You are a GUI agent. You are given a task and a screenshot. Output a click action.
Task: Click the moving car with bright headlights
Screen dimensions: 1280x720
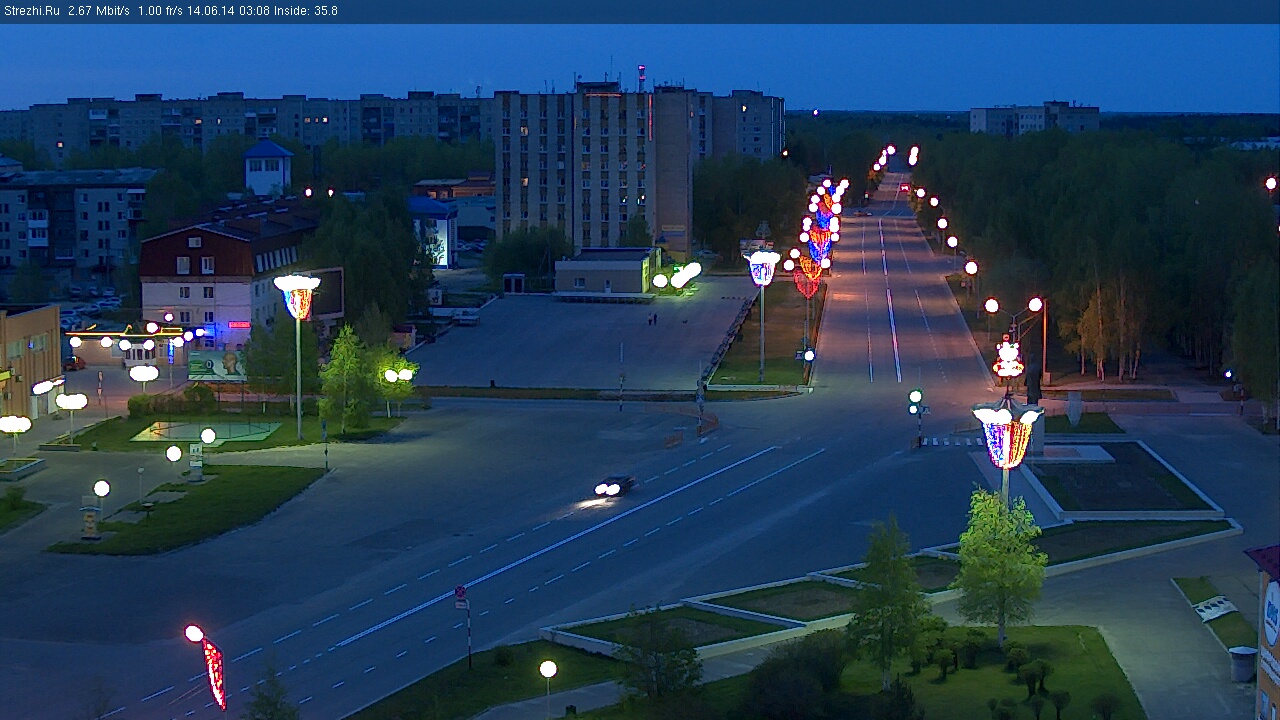[x=614, y=486]
